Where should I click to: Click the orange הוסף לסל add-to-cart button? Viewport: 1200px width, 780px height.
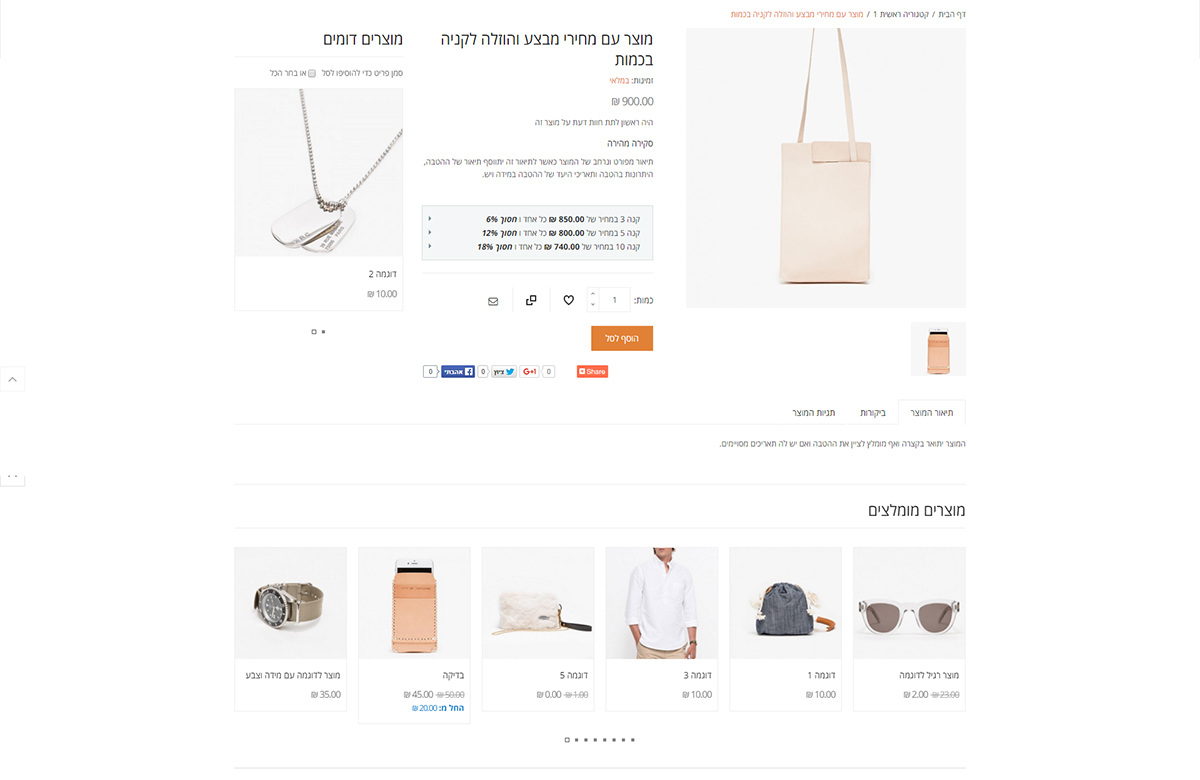(622, 338)
